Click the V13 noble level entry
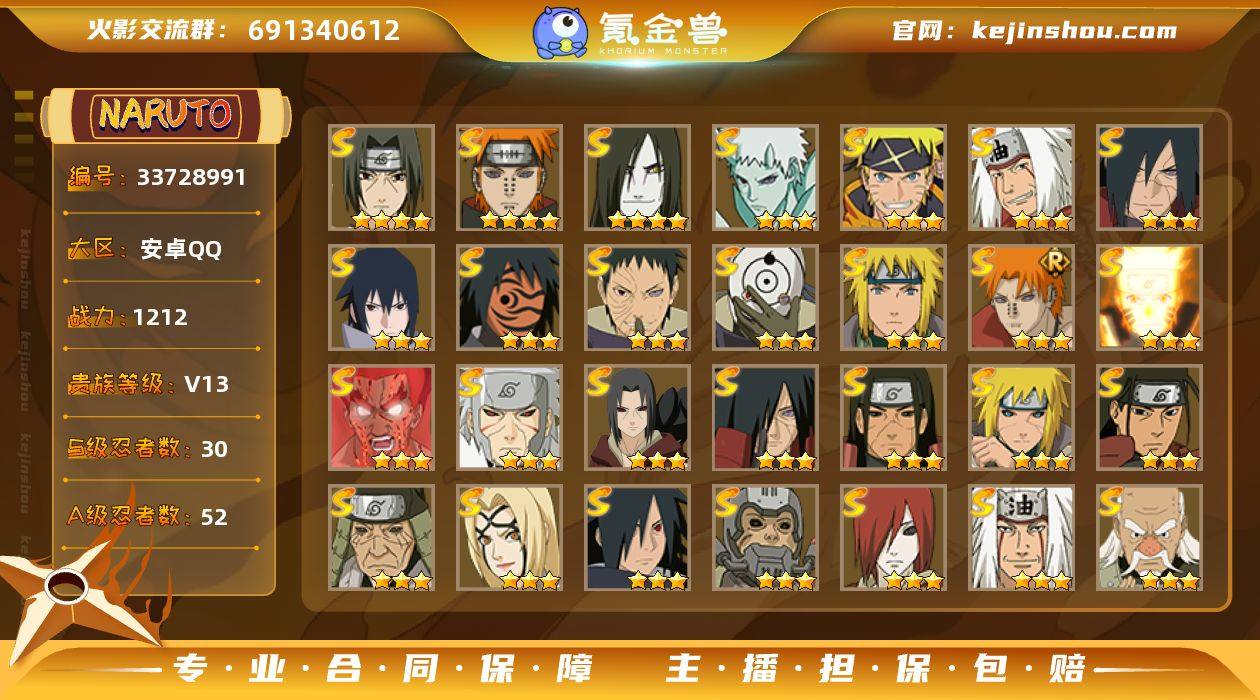This screenshot has width=1260, height=700. [163, 384]
